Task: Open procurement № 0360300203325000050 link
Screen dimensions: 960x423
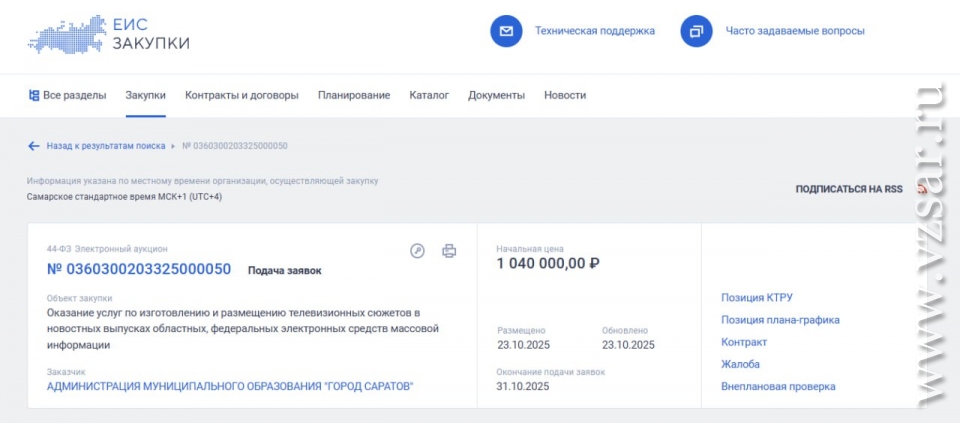Action: (139, 269)
